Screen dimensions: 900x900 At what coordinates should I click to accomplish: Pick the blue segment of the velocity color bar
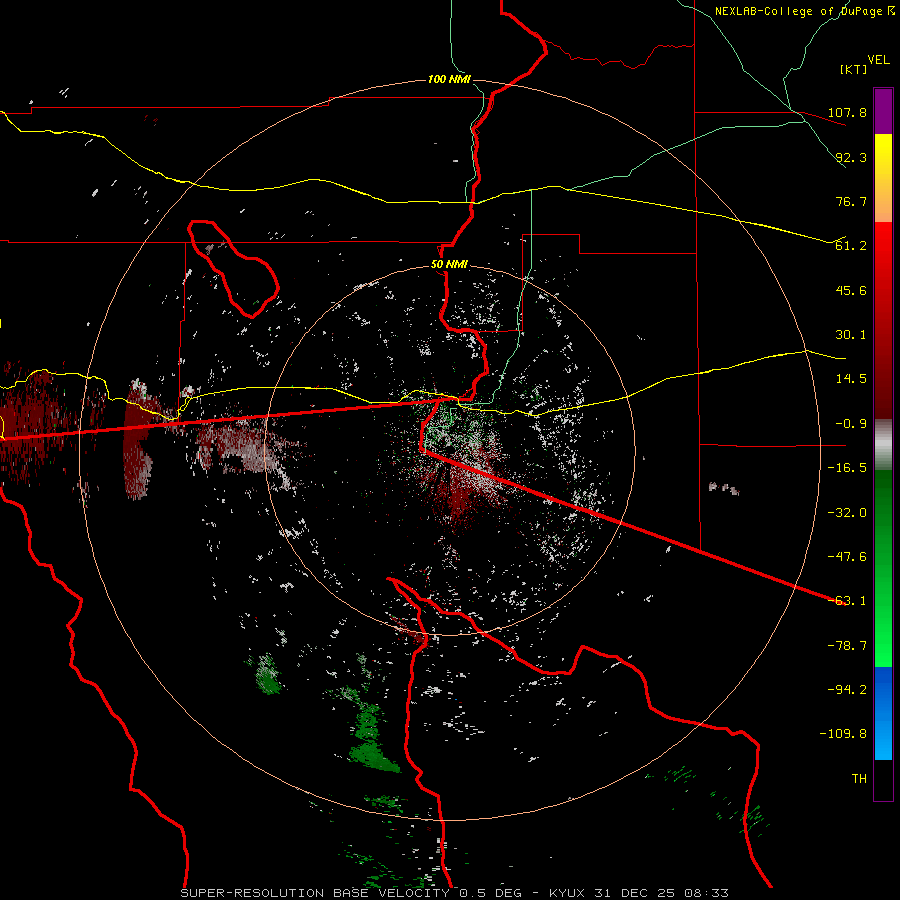click(883, 713)
